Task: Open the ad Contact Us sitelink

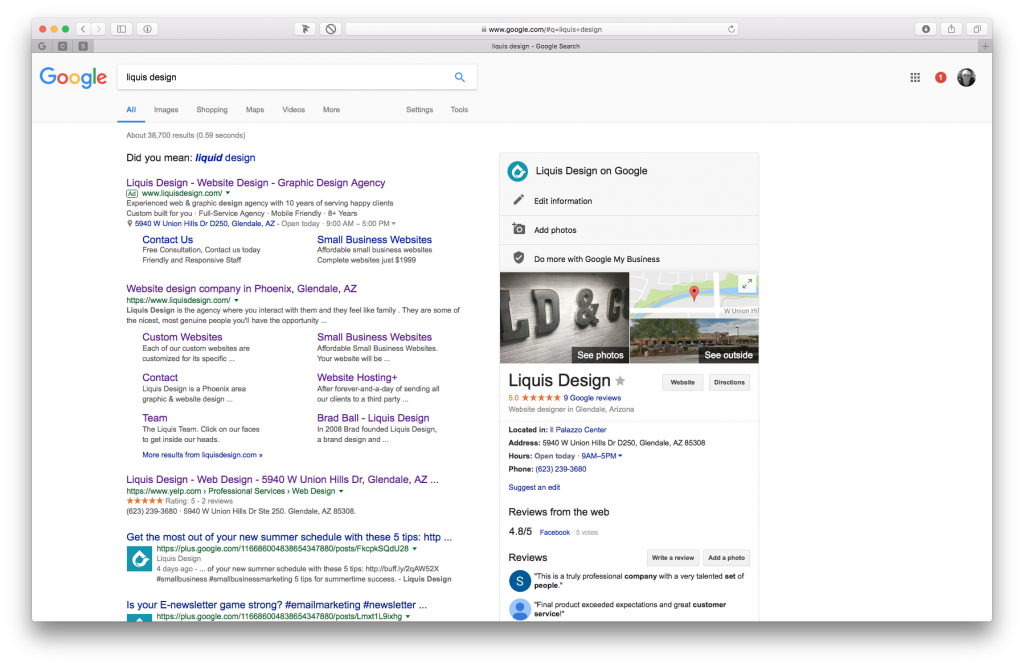Action: pyautogui.click(x=168, y=240)
